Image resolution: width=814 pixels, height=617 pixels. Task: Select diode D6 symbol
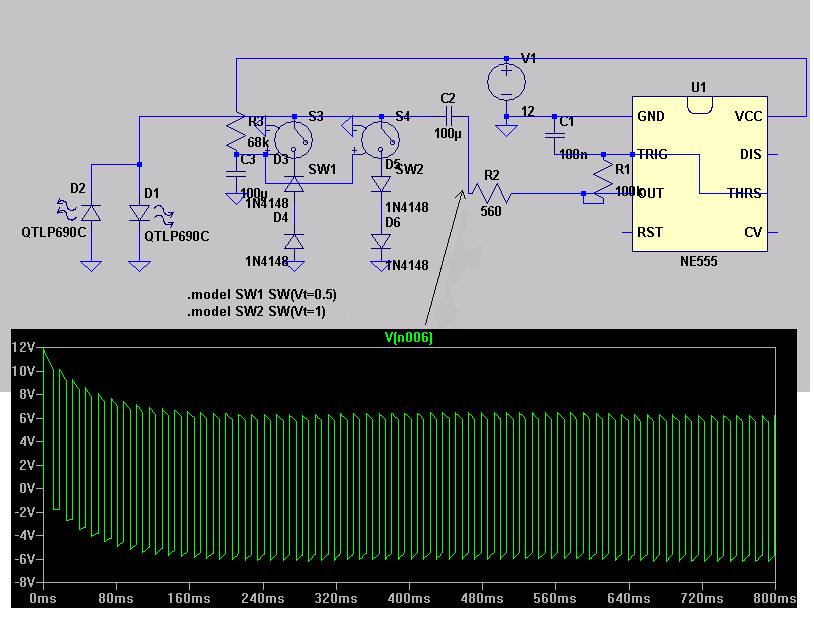pyautogui.click(x=381, y=242)
